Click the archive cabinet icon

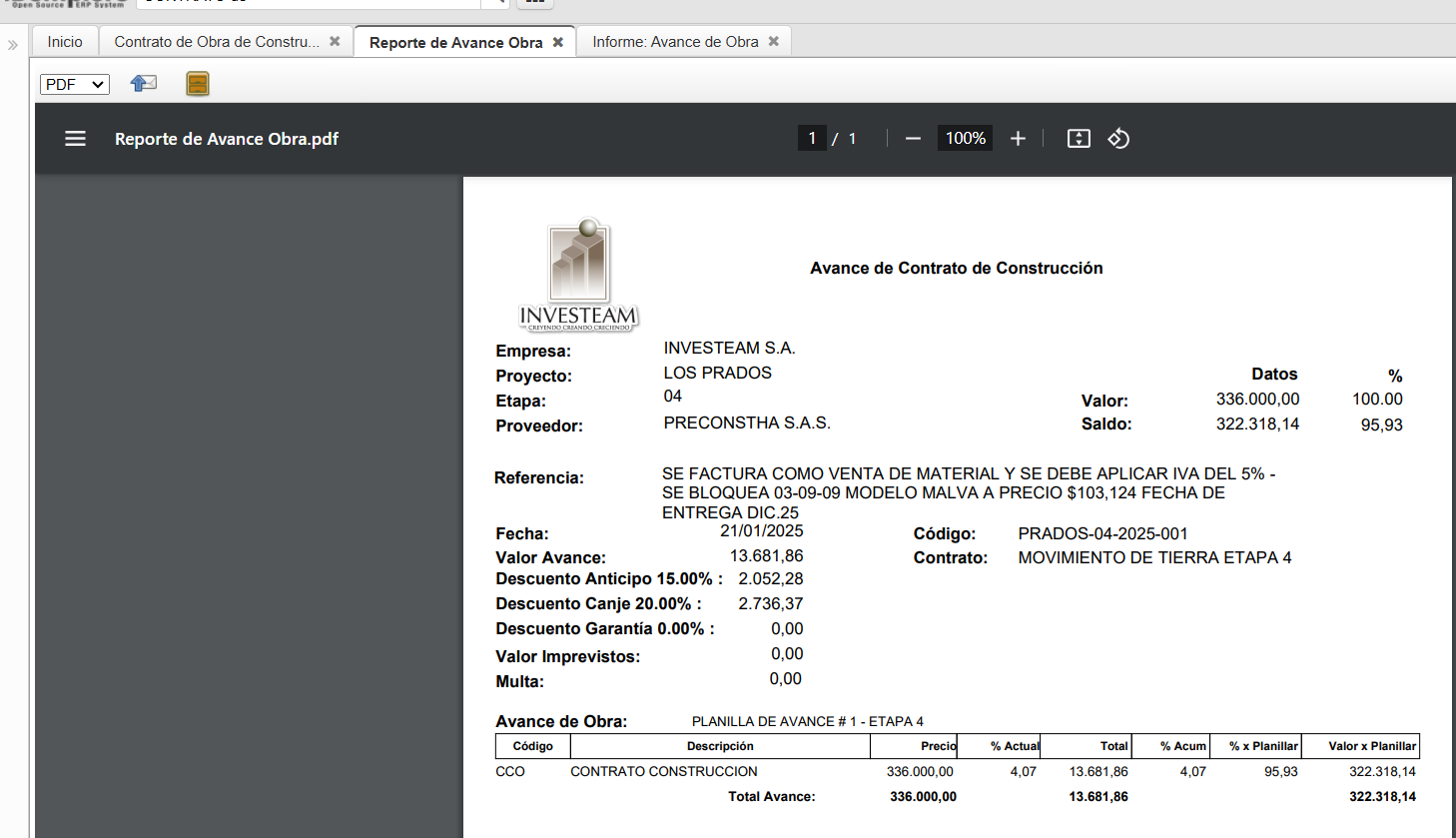coord(198,84)
